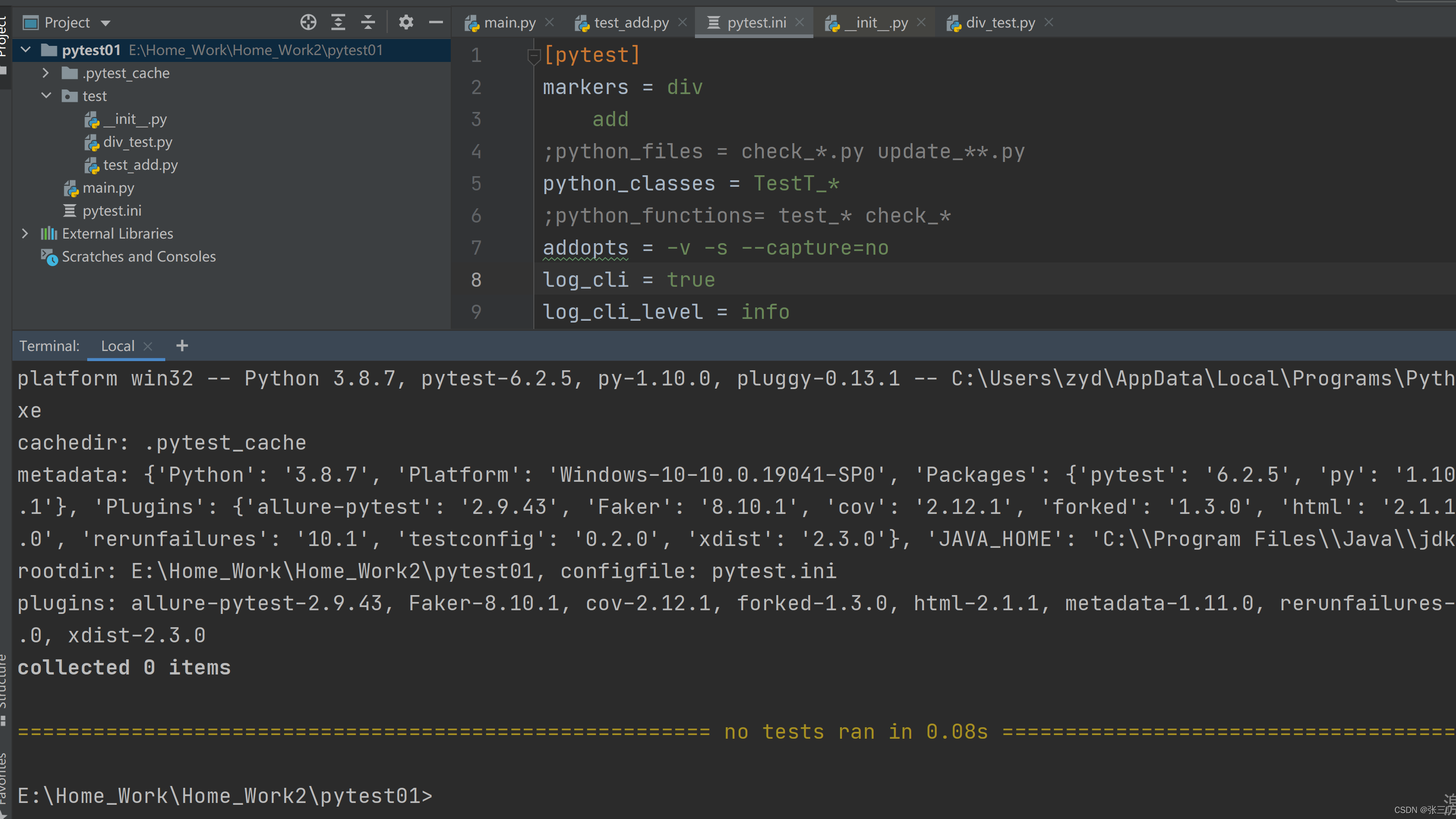
Task: Close the pytest.ini tab
Action: coord(800,22)
